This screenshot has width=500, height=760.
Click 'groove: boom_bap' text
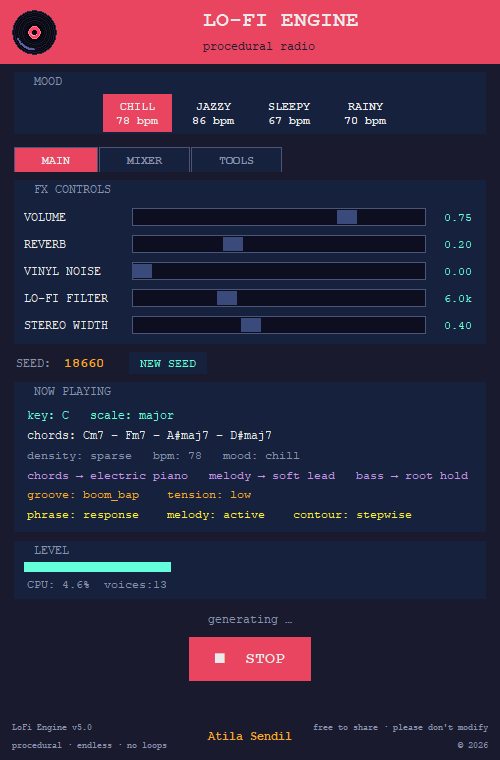click(83, 495)
